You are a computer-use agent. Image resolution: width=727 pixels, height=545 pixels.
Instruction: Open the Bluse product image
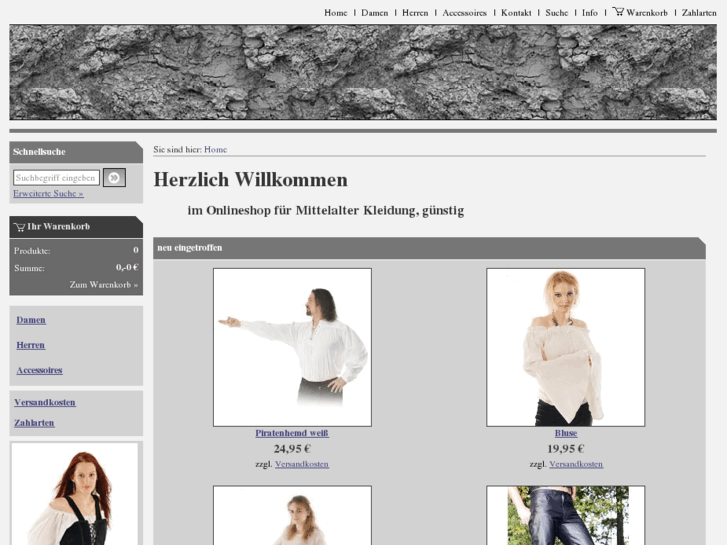tap(566, 347)
